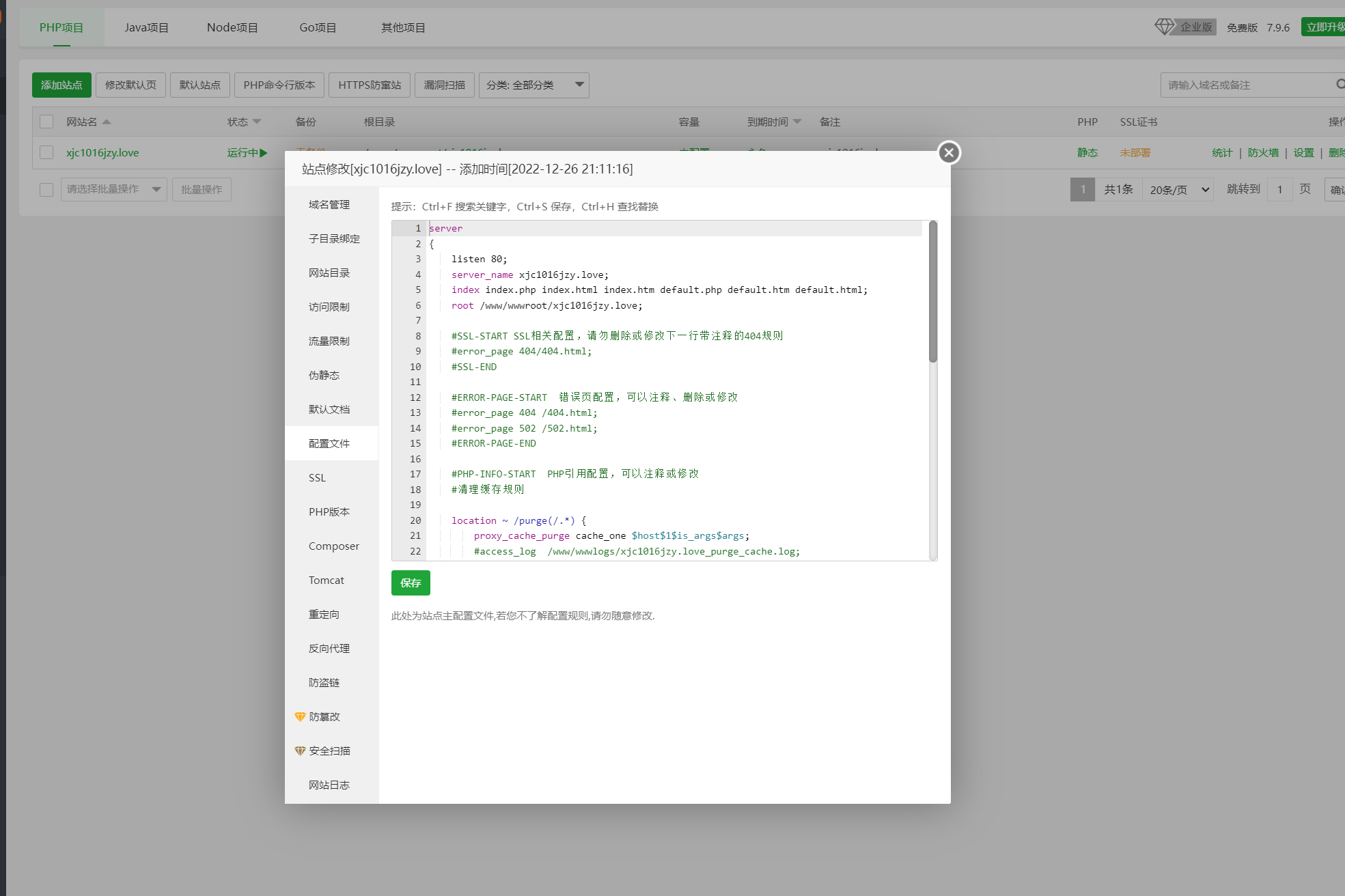Open 流量限制 settings
Image resolution: width=1345 pixels, height=896 pixels.
(x=332, y=341)
